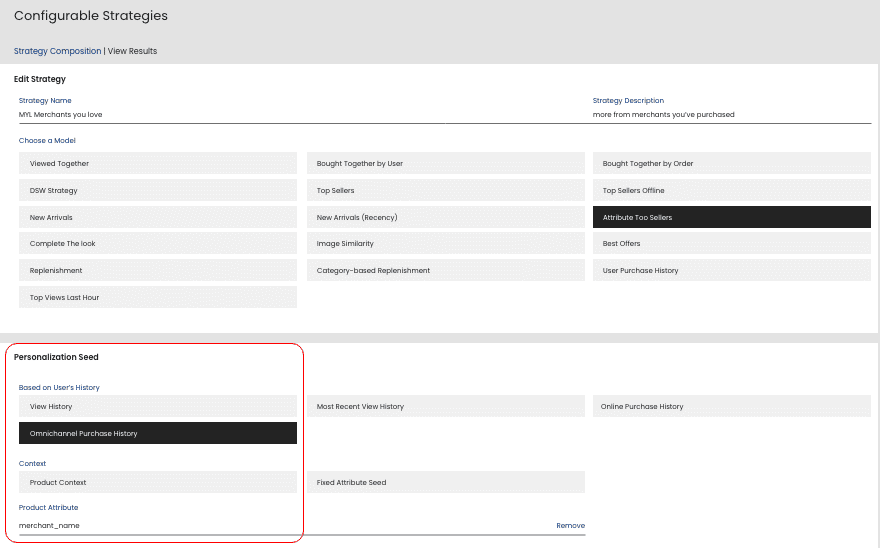880x548 pixels.
Task: Remove the merchant_name product attribute
Action: [x=570, y=525]
